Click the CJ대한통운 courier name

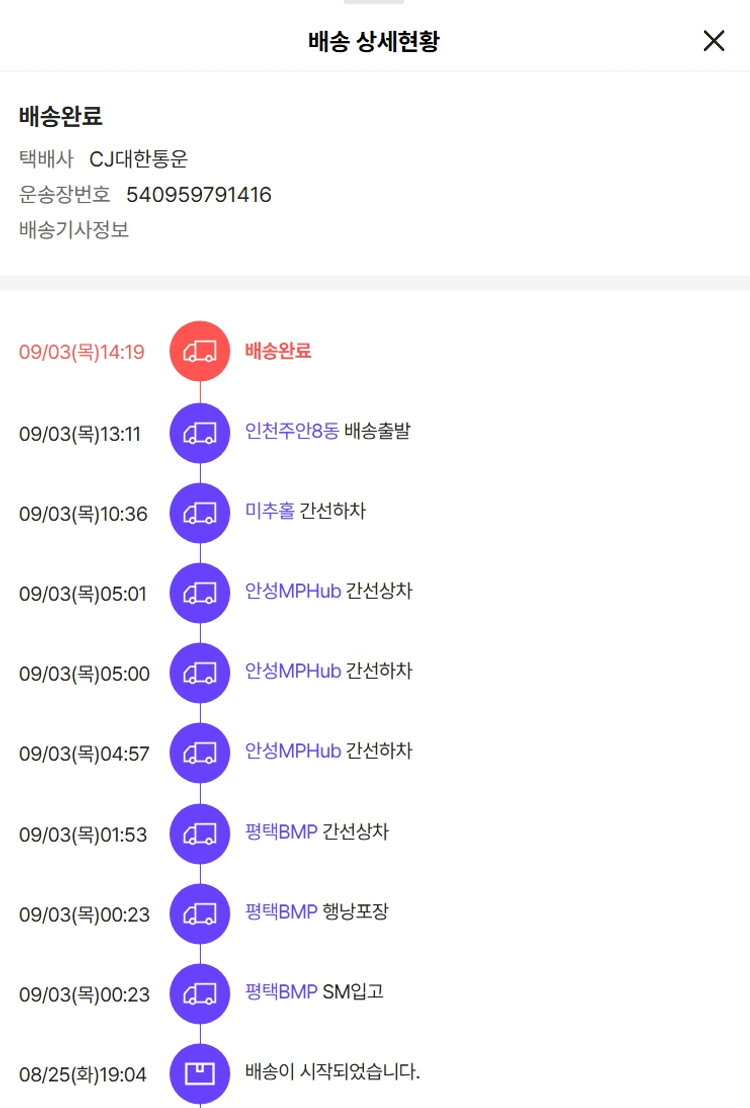tap(139, 159)
